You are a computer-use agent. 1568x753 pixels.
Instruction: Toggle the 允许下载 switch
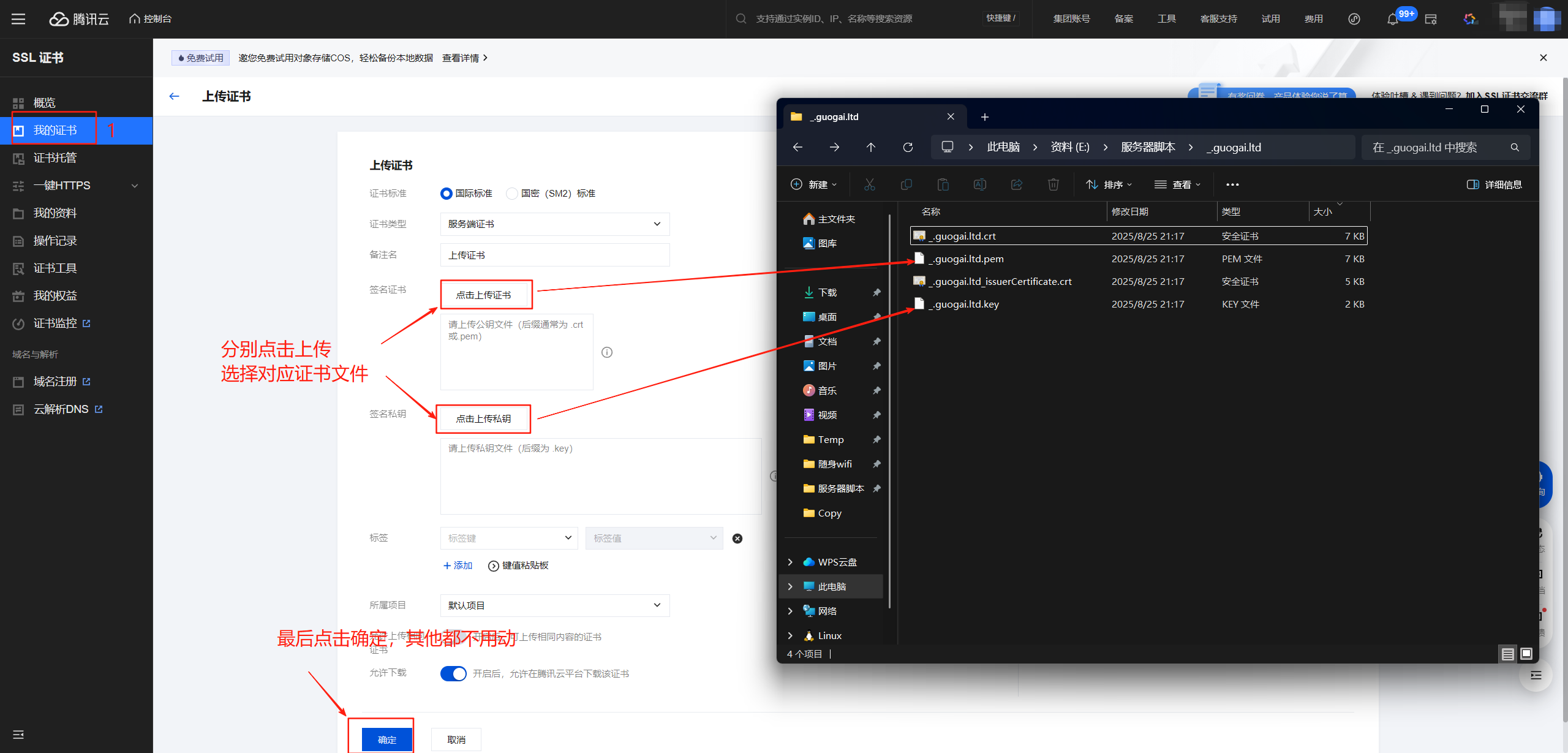point(453,673)
